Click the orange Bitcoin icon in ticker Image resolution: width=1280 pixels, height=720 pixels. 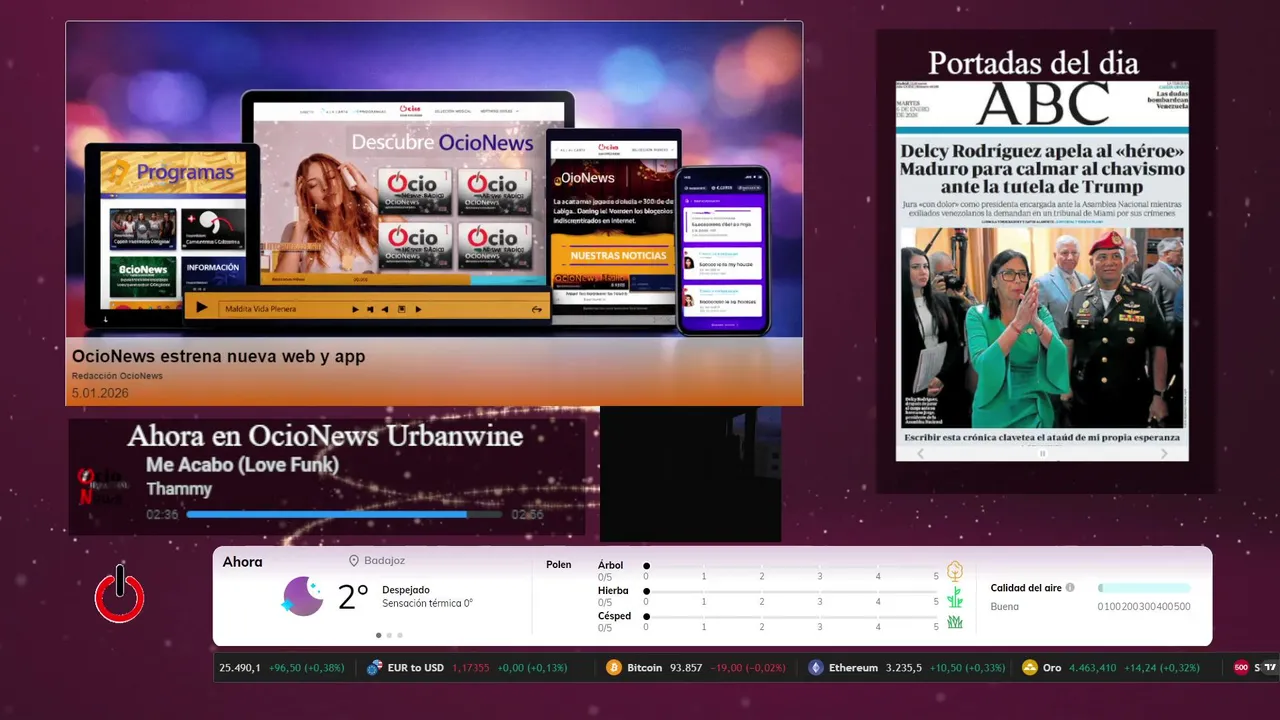click(614, 668)
